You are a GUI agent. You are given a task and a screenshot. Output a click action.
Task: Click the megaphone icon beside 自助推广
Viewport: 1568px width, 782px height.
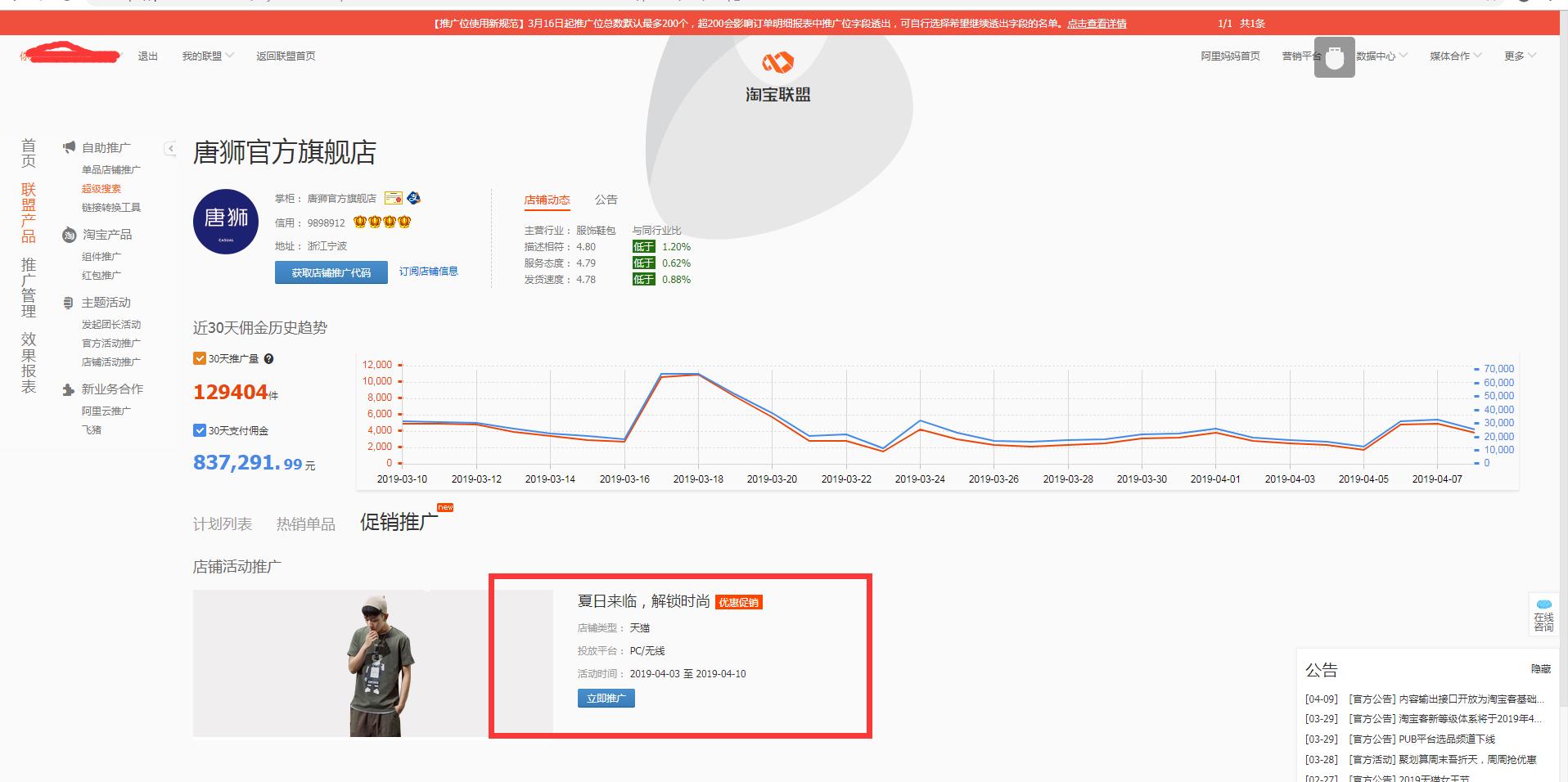69,147
